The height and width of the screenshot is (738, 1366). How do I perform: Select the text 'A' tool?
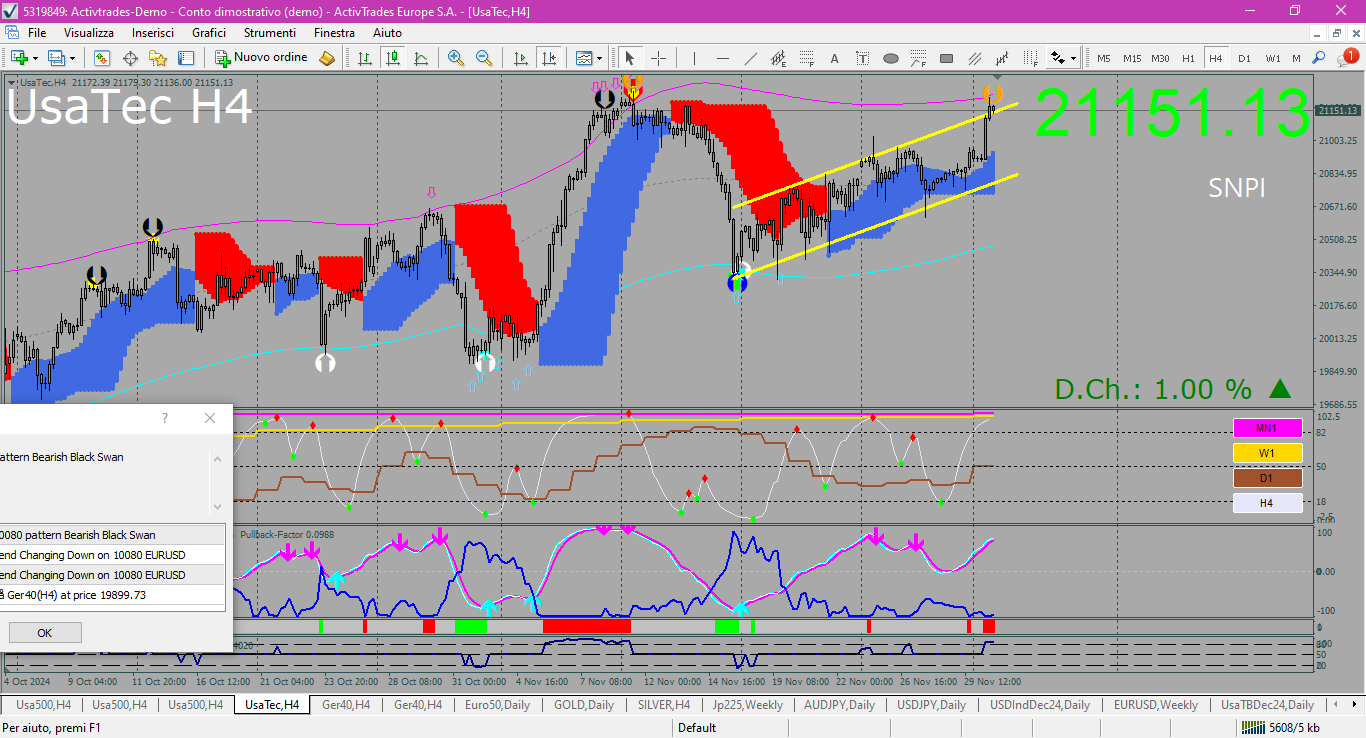pos(834,58)
